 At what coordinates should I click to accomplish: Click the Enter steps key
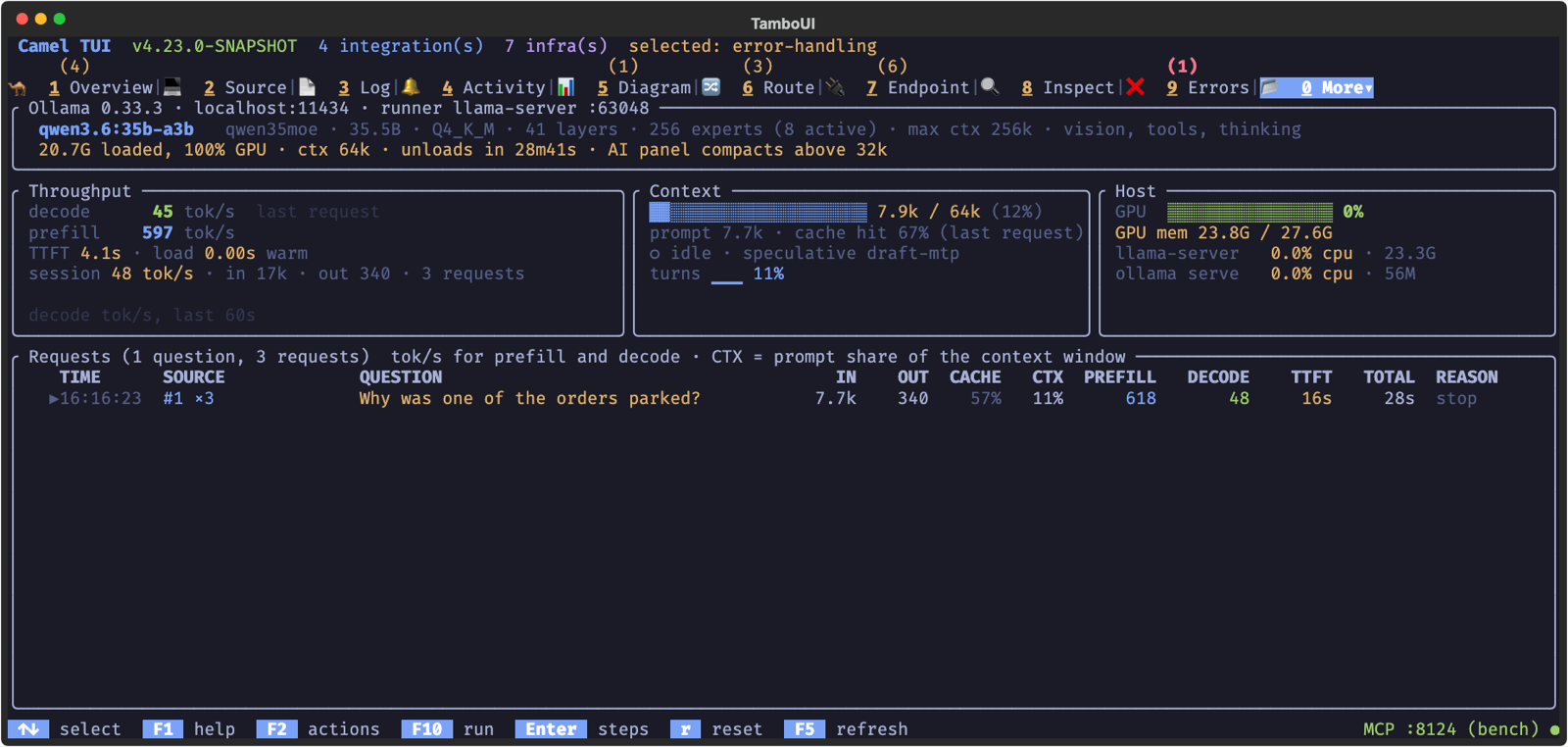[x=551, y=729]
